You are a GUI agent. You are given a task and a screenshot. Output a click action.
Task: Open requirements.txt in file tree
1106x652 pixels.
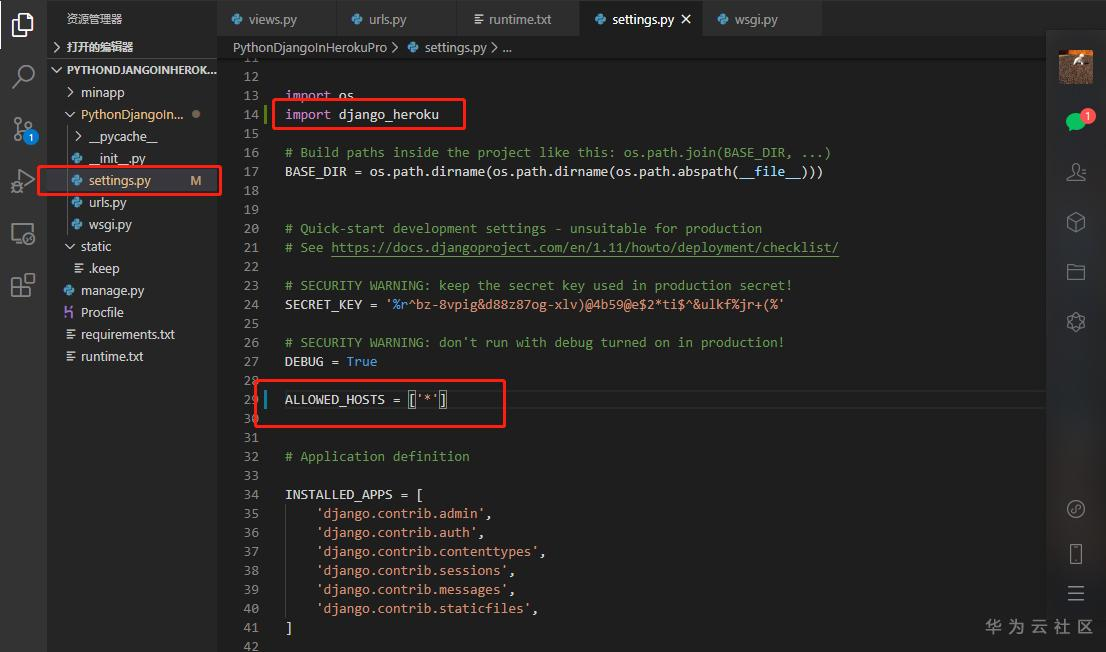pos(133,334)
